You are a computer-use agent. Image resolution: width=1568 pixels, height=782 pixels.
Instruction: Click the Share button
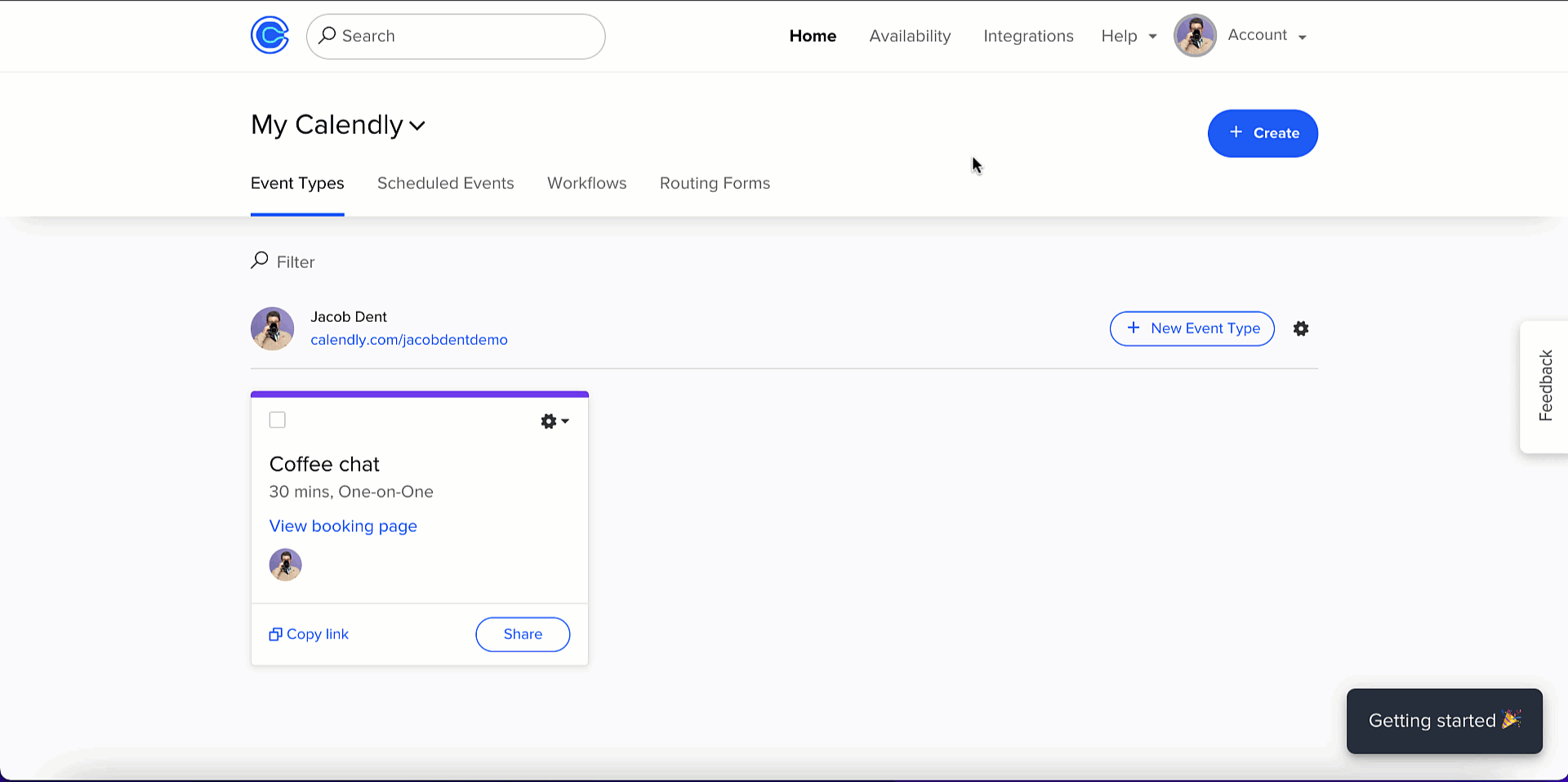point(523,634)
